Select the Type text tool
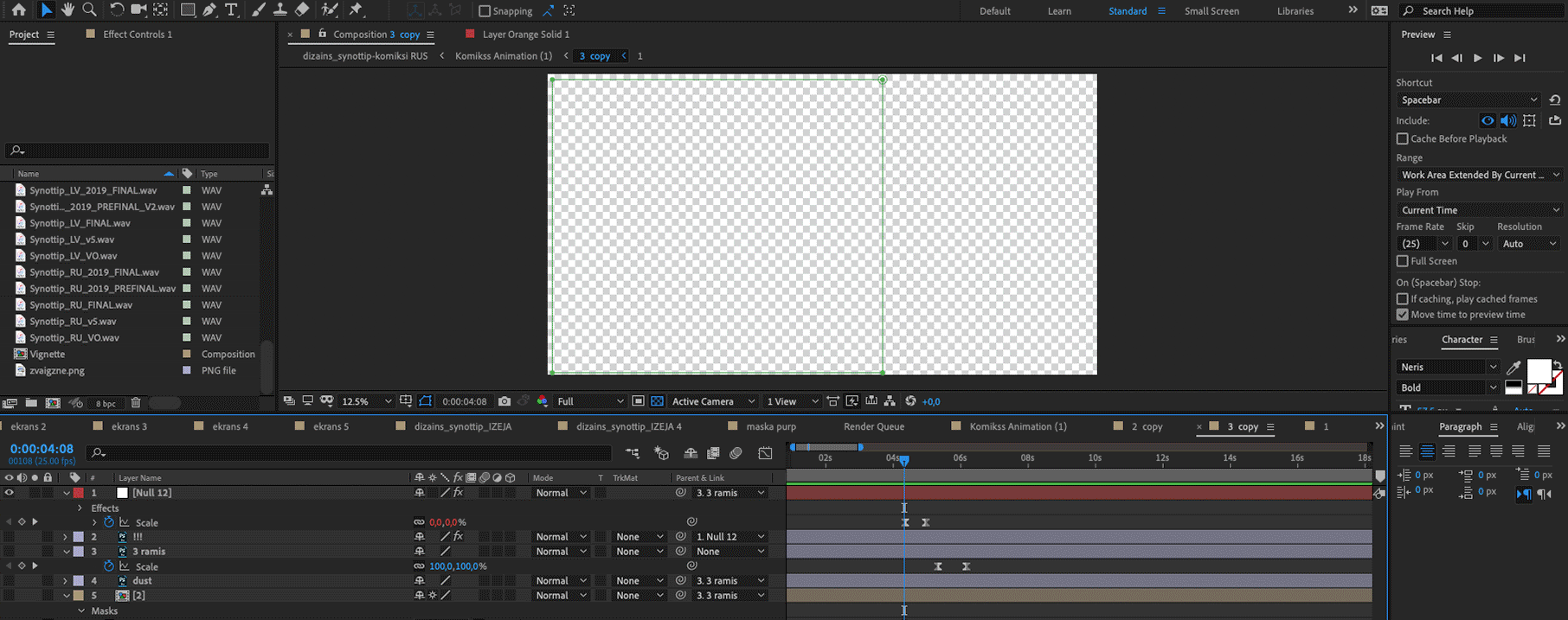 pos(231,10)
